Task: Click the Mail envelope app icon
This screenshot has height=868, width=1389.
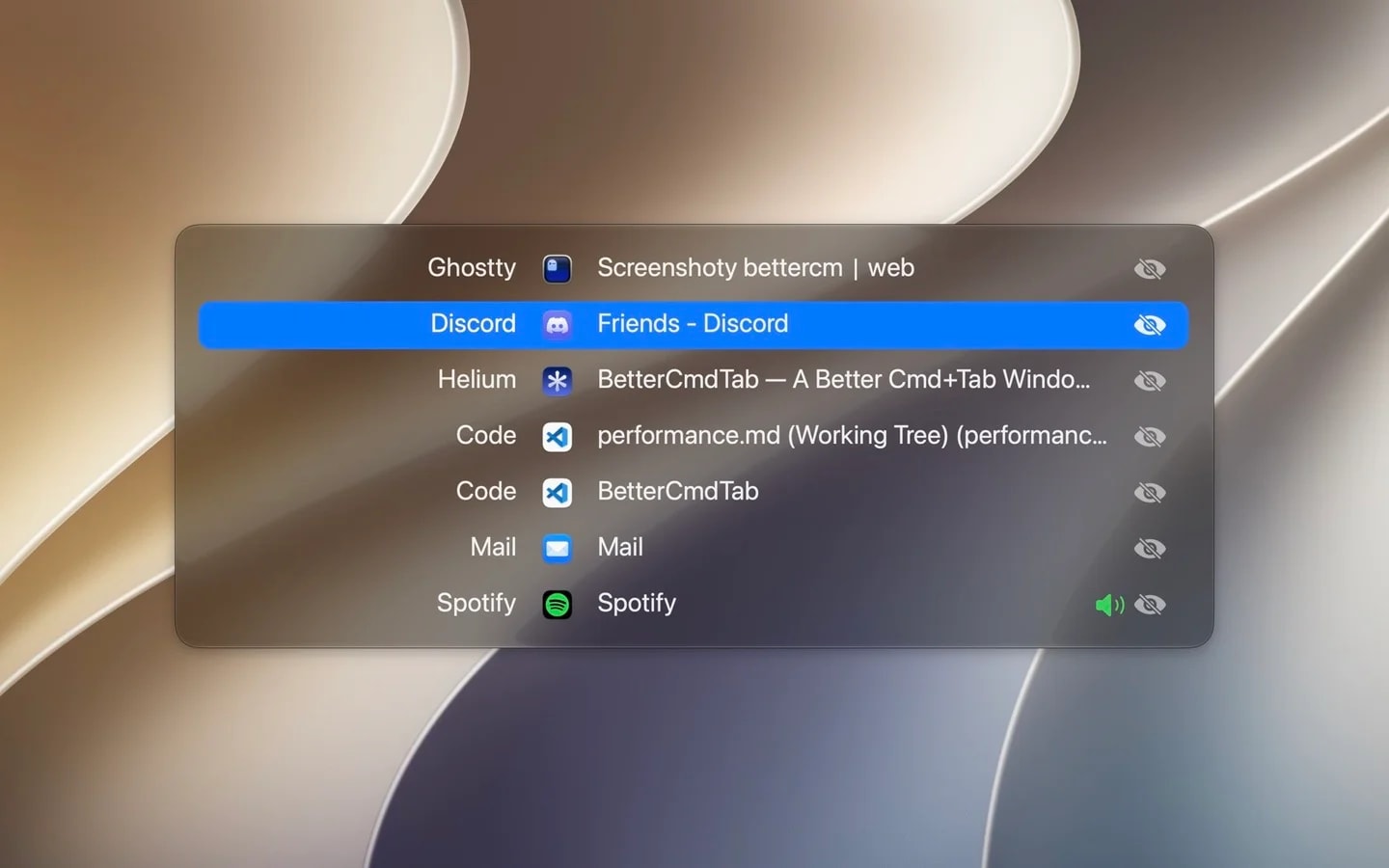Action: [x=557, y=549]
